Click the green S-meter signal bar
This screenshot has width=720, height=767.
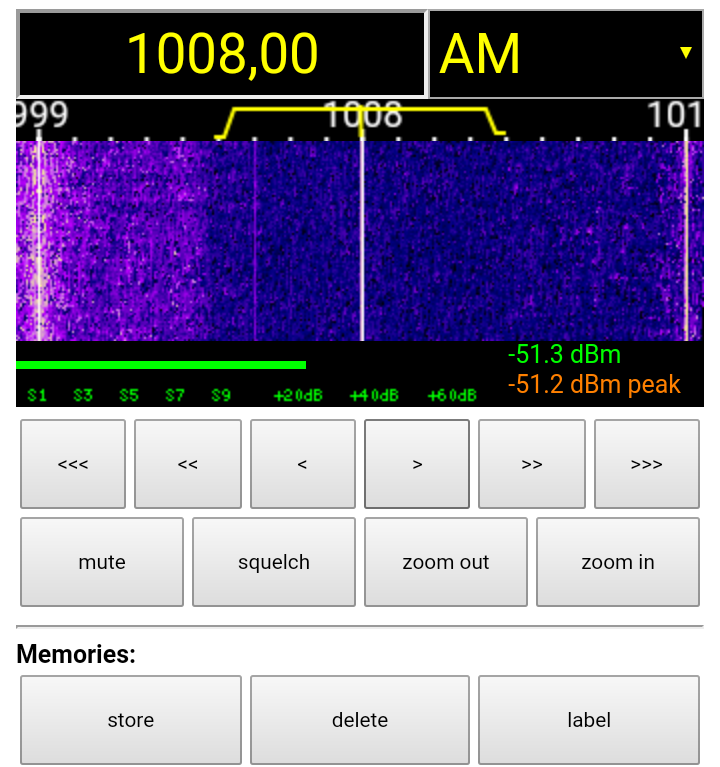pyautogui.click(x=160, y=365)
